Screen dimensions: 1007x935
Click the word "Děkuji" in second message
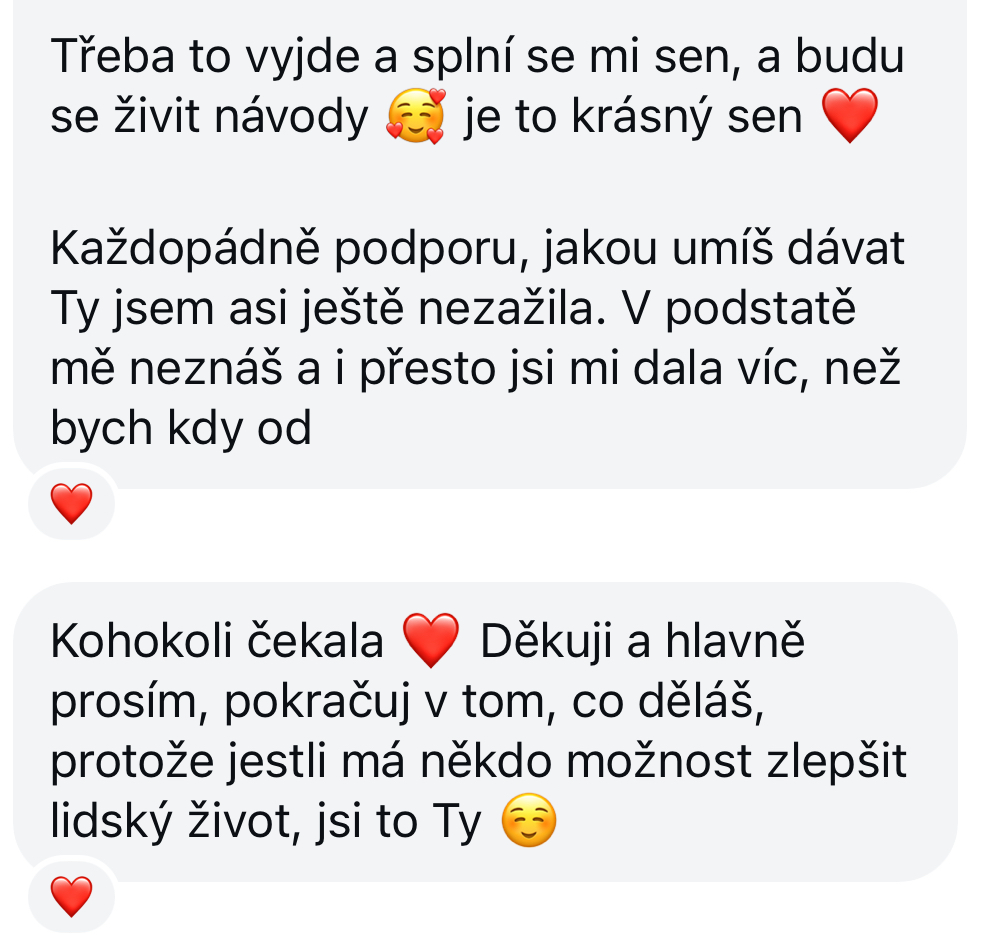pos(546,640)
